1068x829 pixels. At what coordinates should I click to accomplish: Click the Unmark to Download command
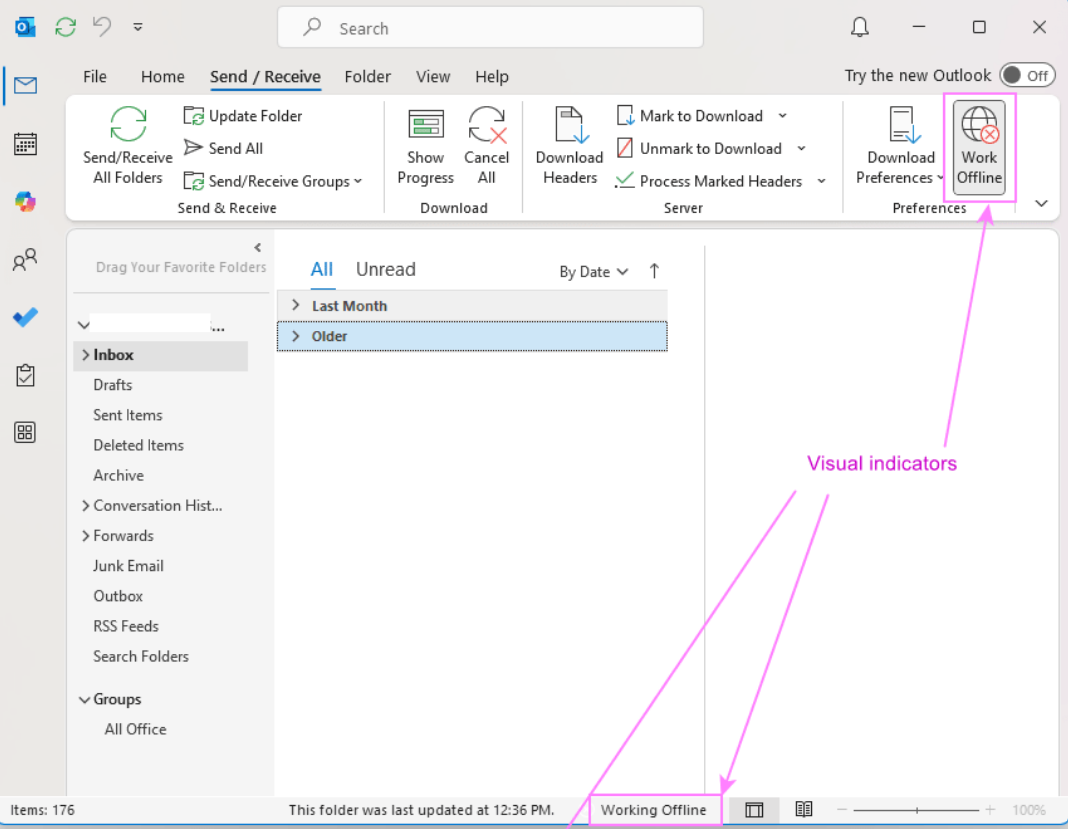700,148
